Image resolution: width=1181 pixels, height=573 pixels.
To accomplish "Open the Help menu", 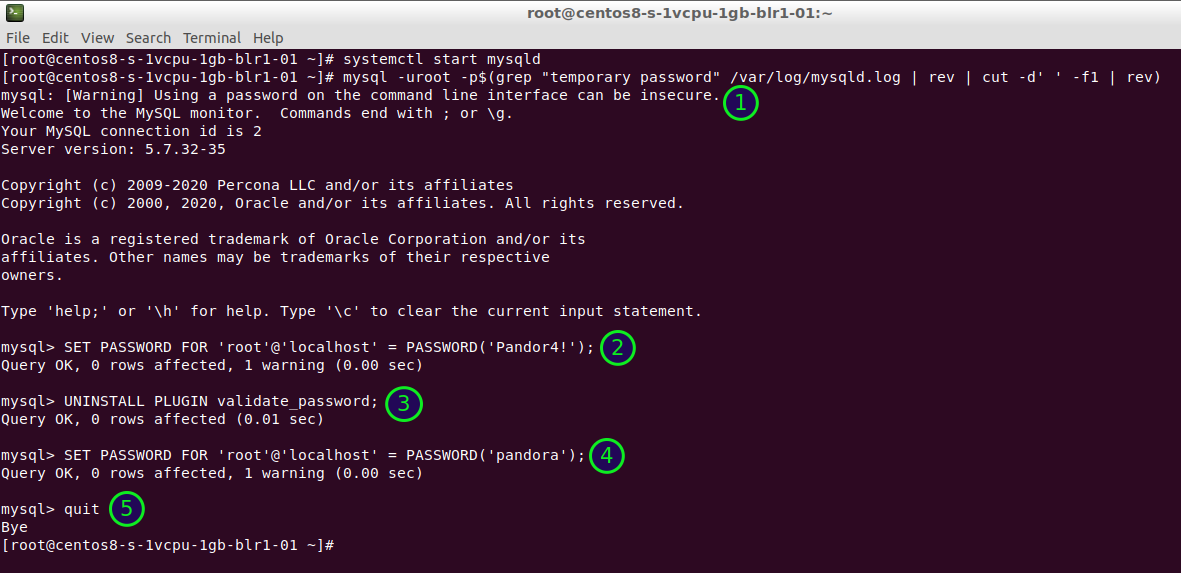I will [268, 38].
